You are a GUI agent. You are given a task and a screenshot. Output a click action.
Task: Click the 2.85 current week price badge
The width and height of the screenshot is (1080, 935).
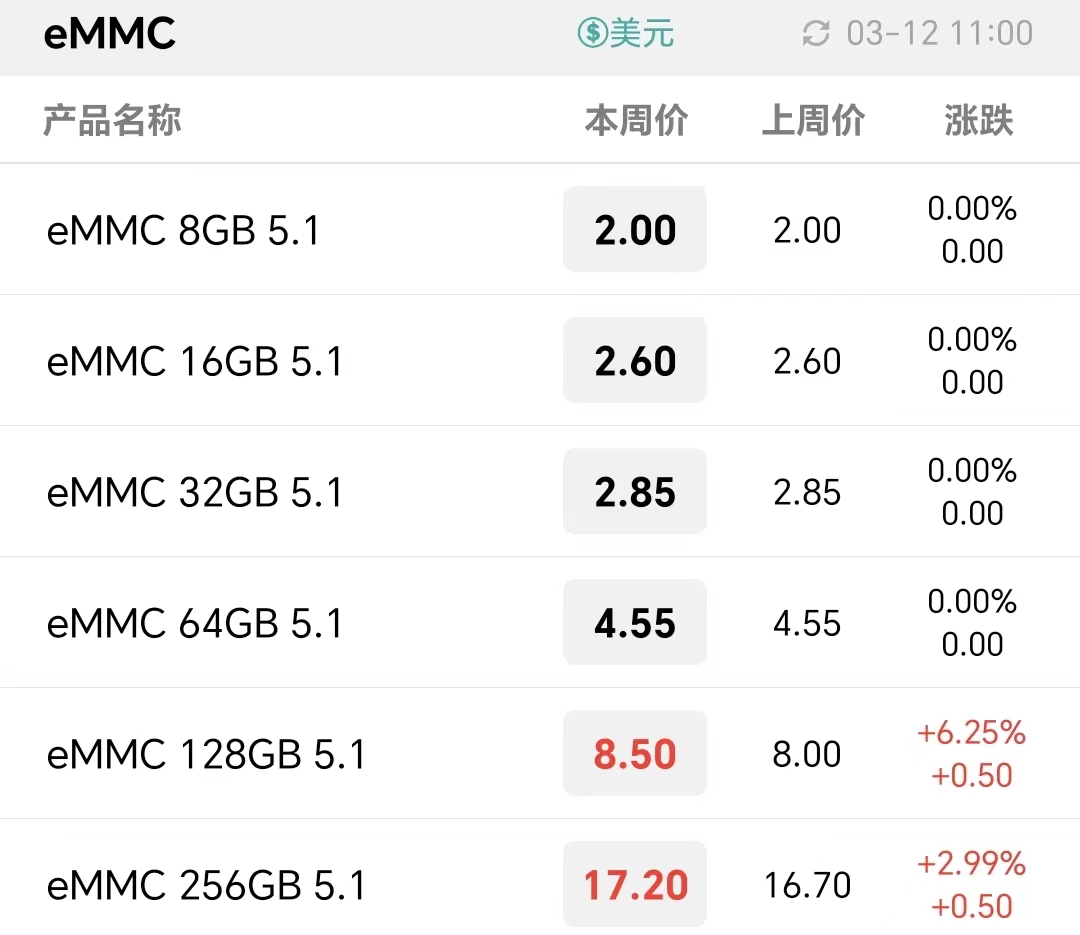[x=635, y=491]
